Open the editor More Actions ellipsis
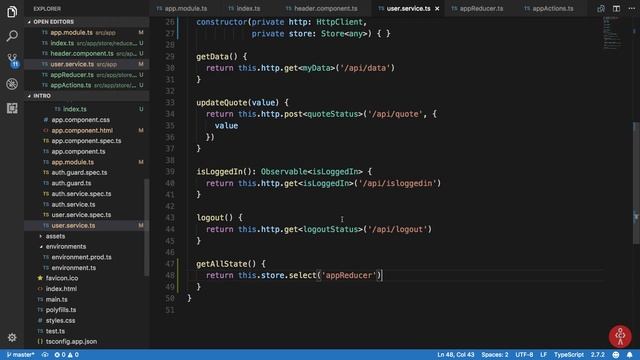 pyautogui.click(x=631, y=8)
